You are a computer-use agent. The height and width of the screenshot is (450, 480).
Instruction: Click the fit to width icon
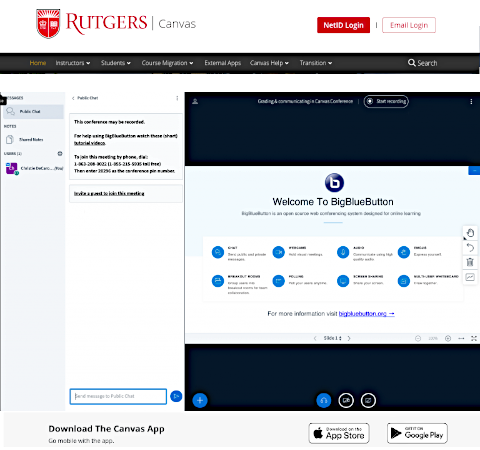tap(461, 338)
